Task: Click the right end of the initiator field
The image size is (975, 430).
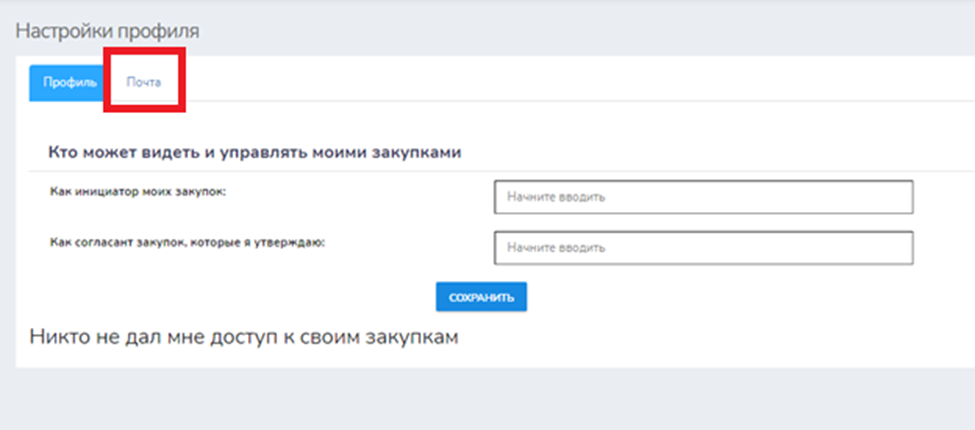Action: 895,197
